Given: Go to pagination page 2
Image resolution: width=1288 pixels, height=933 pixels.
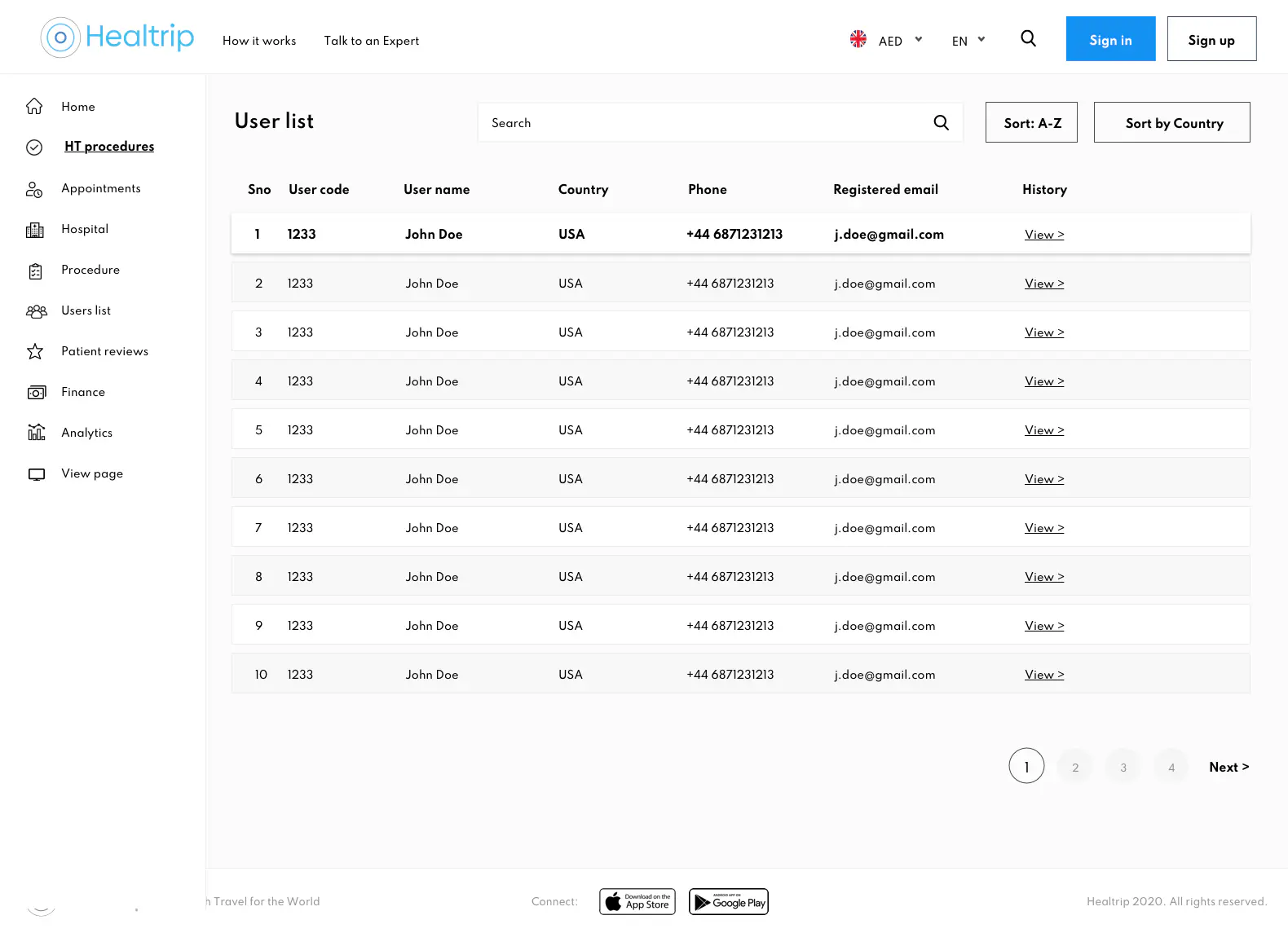Looking at the screenshot, I should [x=1075, y=767].
